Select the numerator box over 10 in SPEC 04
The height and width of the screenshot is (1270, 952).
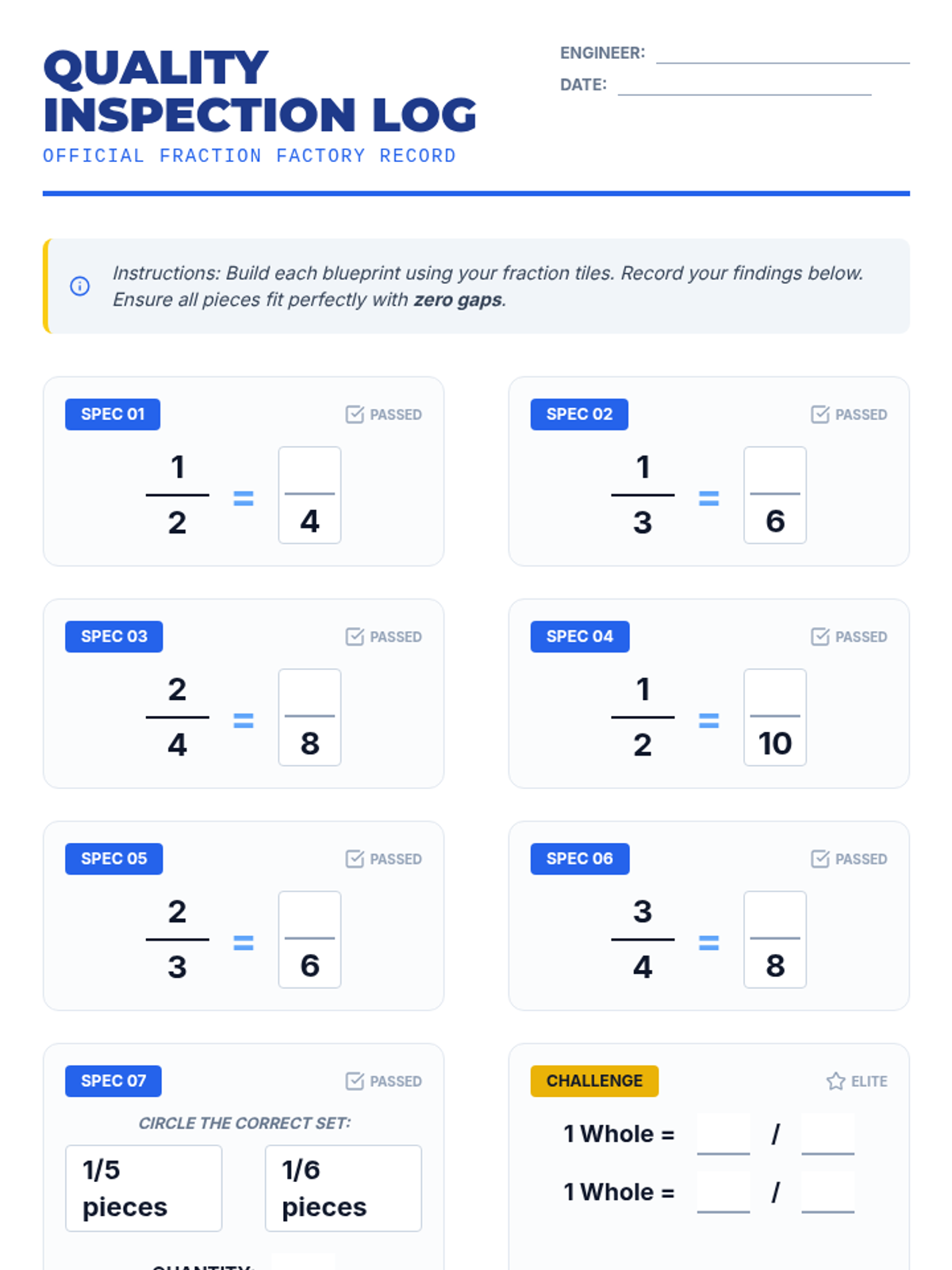click(x=775, y=694)
